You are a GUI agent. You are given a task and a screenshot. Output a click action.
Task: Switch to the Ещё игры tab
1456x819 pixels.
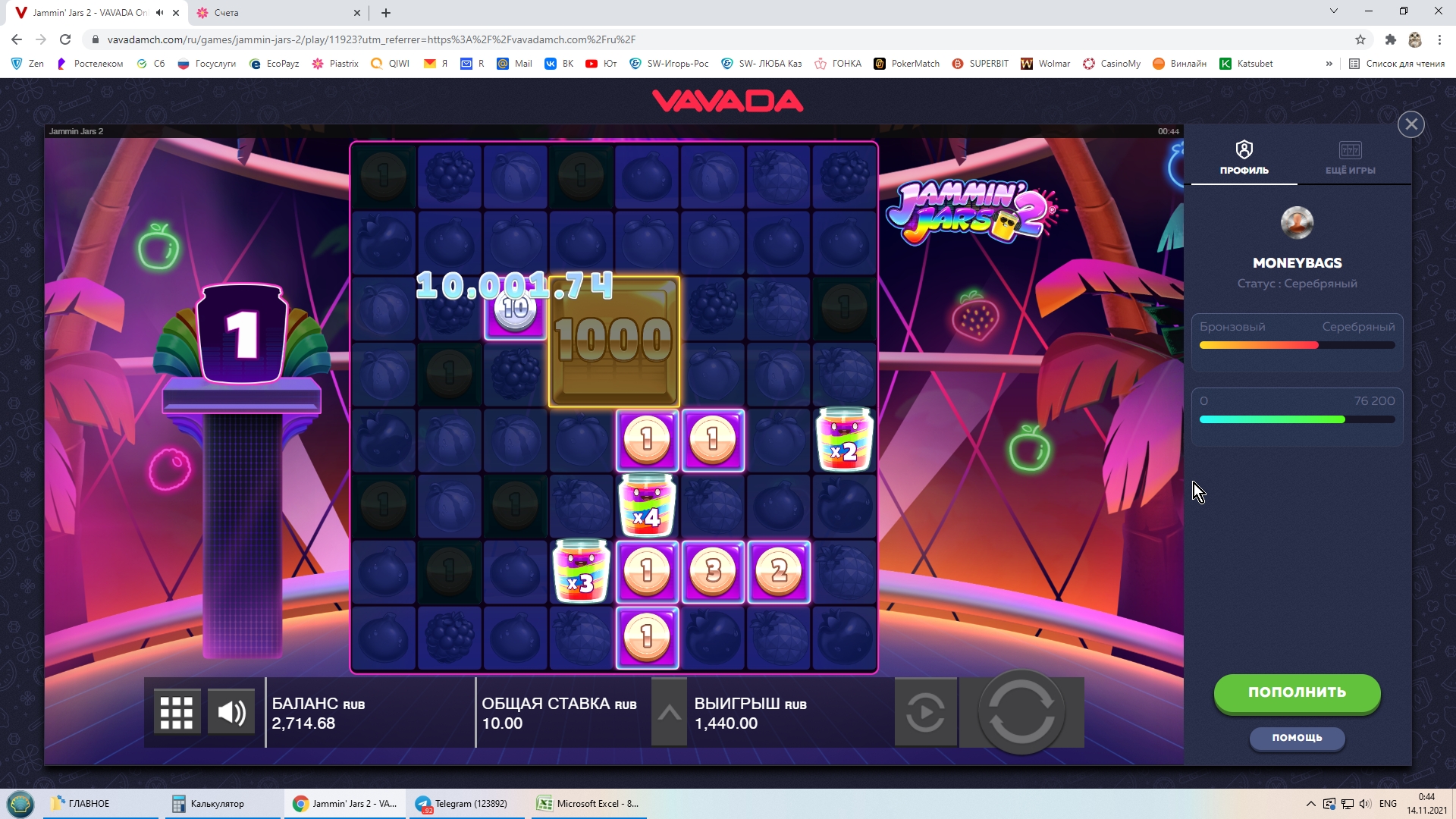[1350, 158]
